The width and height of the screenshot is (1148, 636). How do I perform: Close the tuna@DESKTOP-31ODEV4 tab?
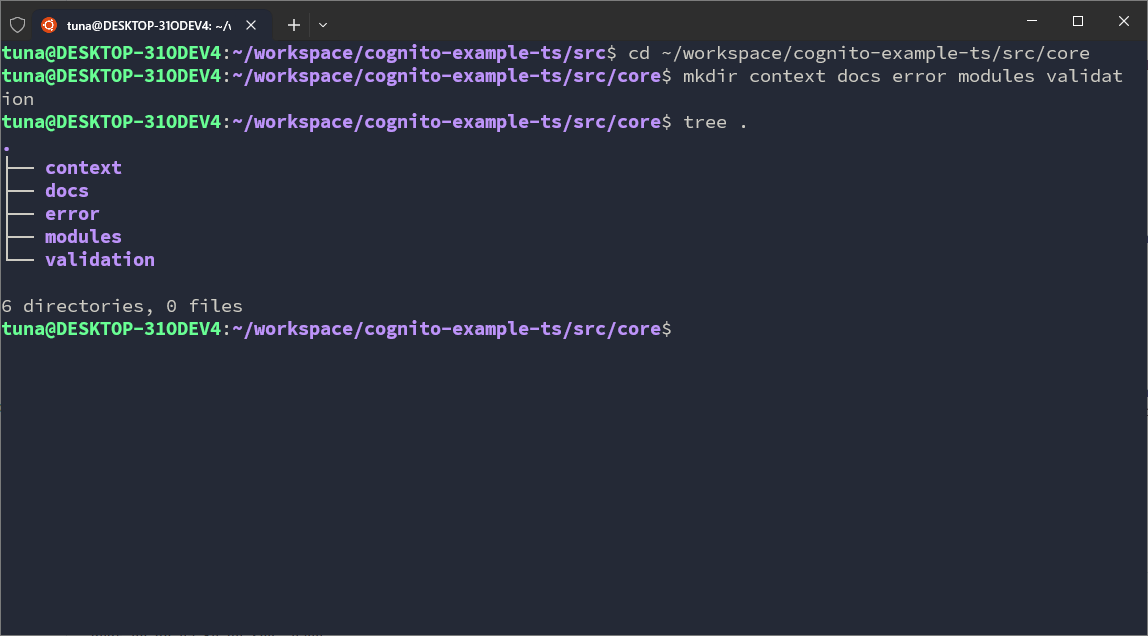pyautogui.click(x=254, y=24)
